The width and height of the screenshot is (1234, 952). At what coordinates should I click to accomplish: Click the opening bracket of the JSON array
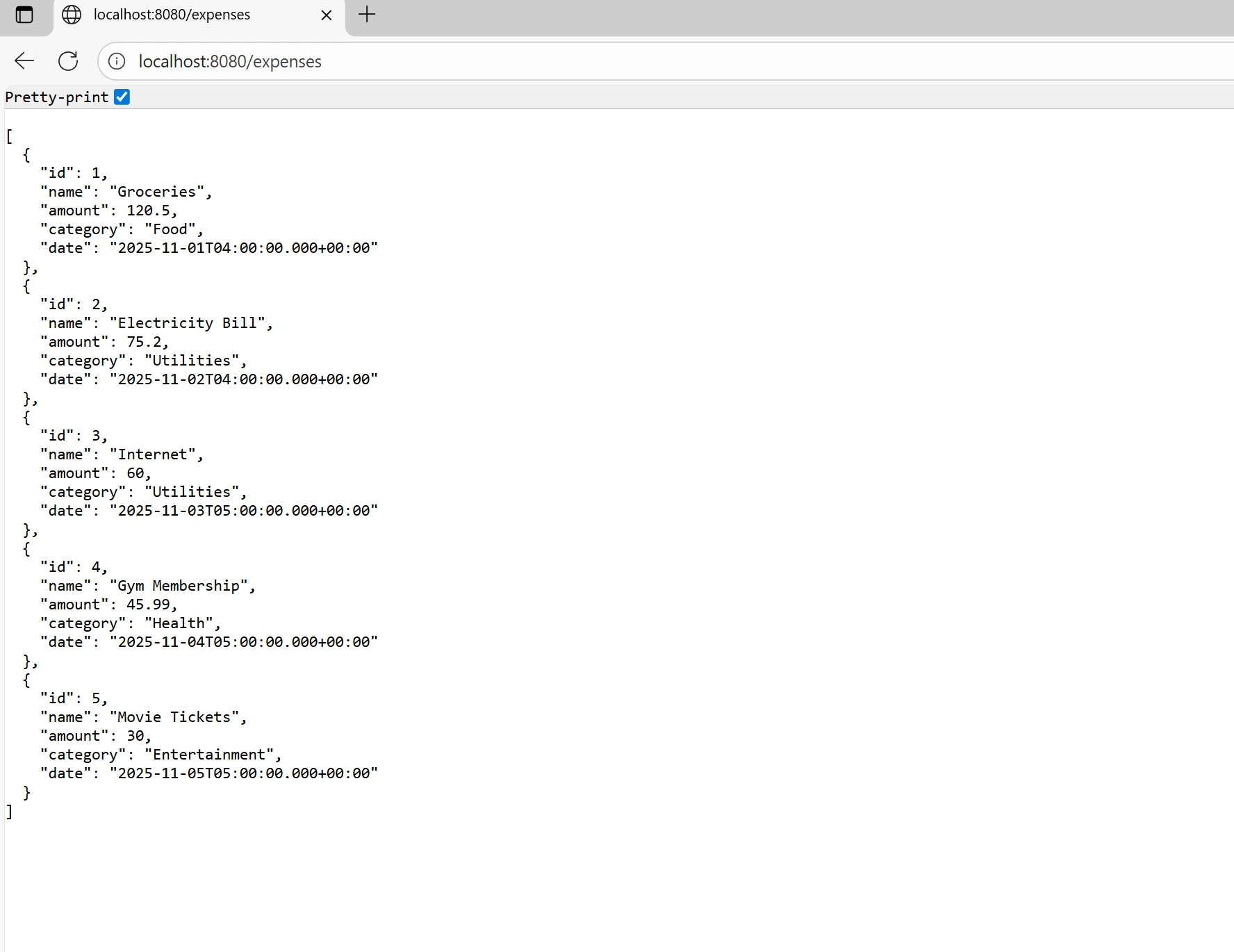[9, 136]
